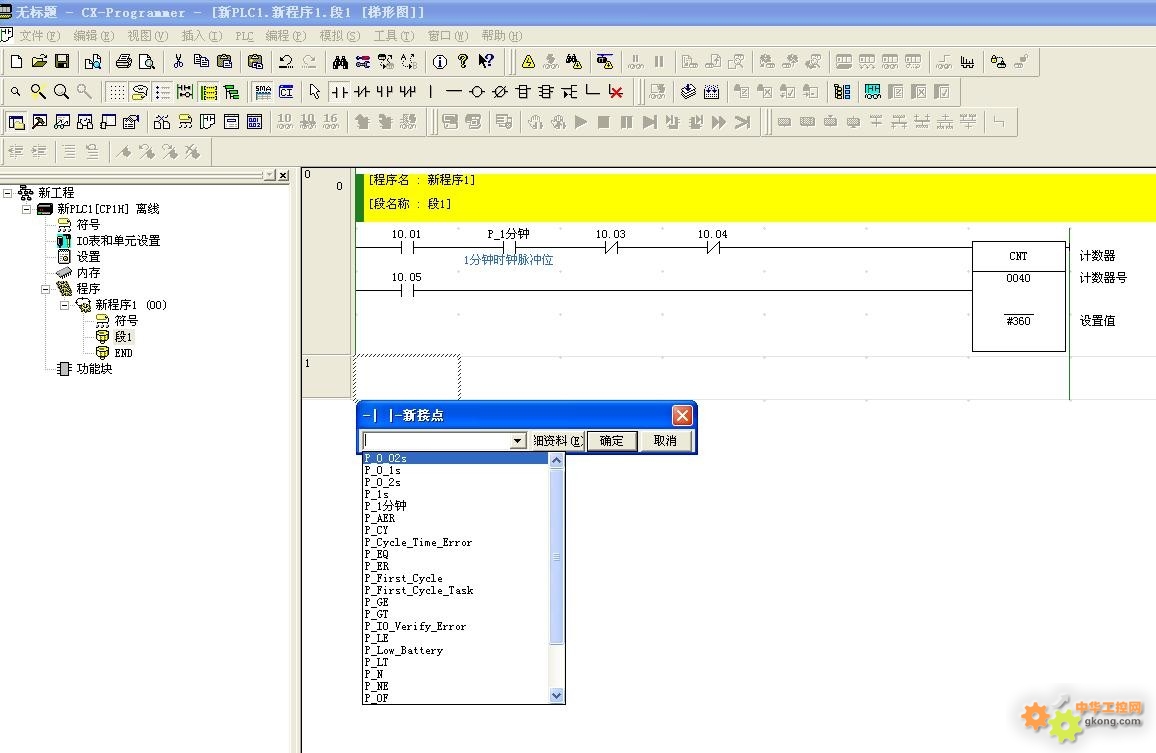Select the CNT counter block in the ladder
This screenshot has height=753, width=1156.
click(1018, 296)
